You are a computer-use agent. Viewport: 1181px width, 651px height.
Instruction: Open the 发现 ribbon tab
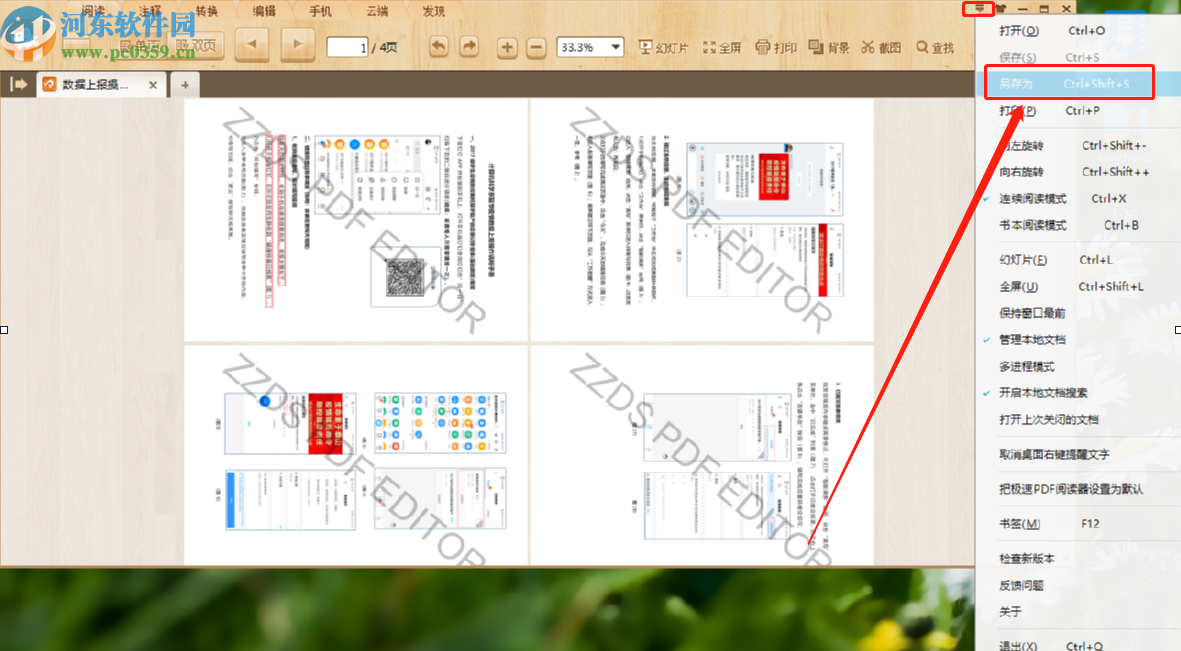click(433, 11)
